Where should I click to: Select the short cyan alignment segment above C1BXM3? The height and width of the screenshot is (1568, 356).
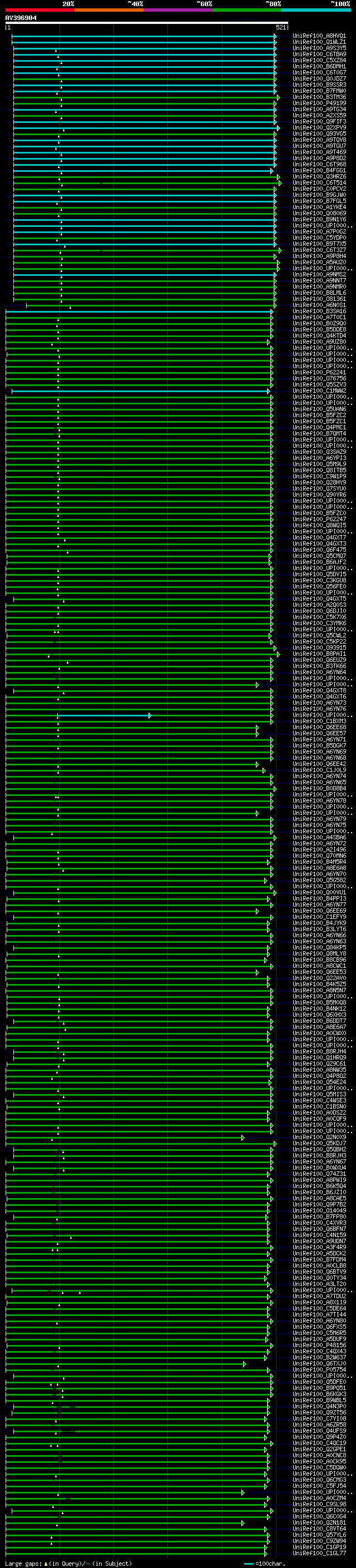104,715
